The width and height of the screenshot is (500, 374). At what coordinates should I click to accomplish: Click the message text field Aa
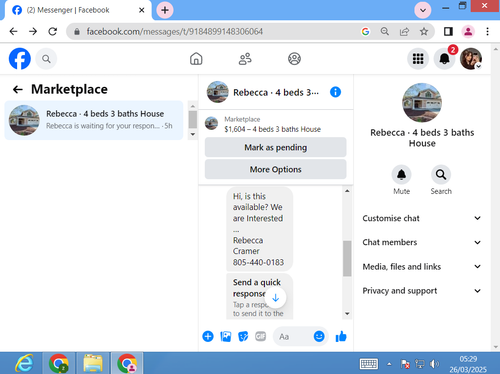293,336
